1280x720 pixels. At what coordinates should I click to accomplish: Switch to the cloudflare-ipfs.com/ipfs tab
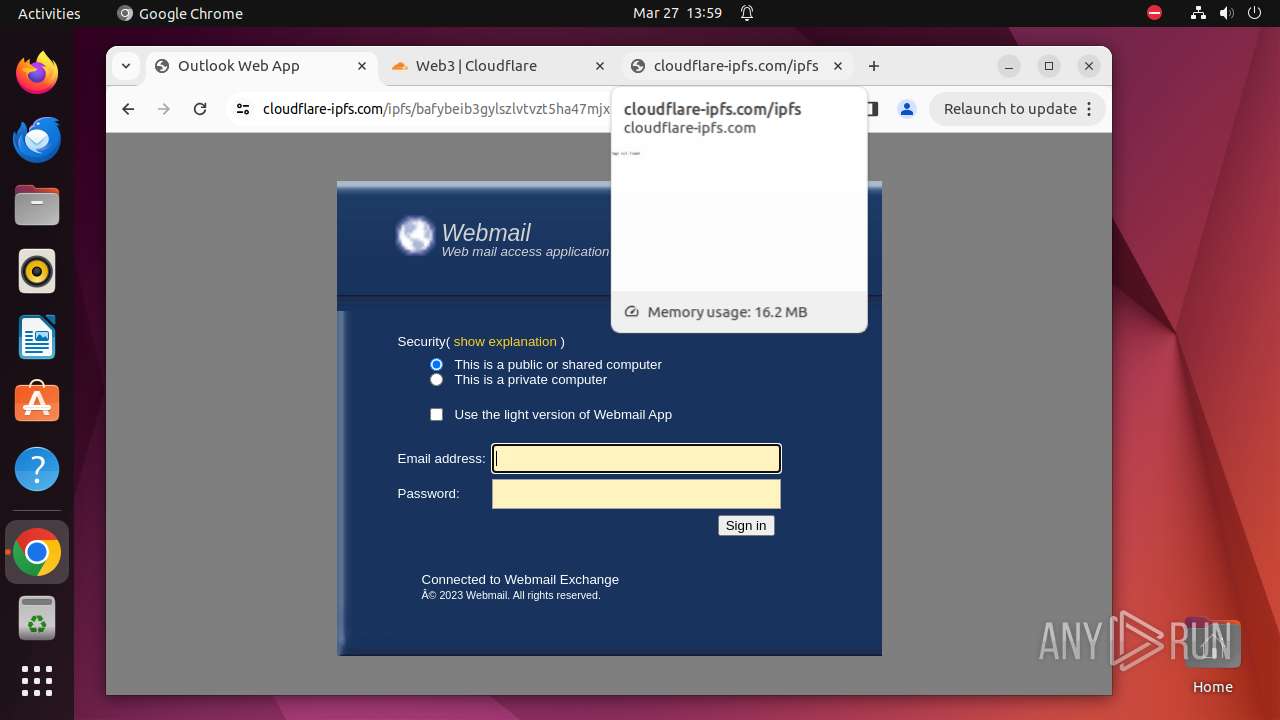pos(736,66)
